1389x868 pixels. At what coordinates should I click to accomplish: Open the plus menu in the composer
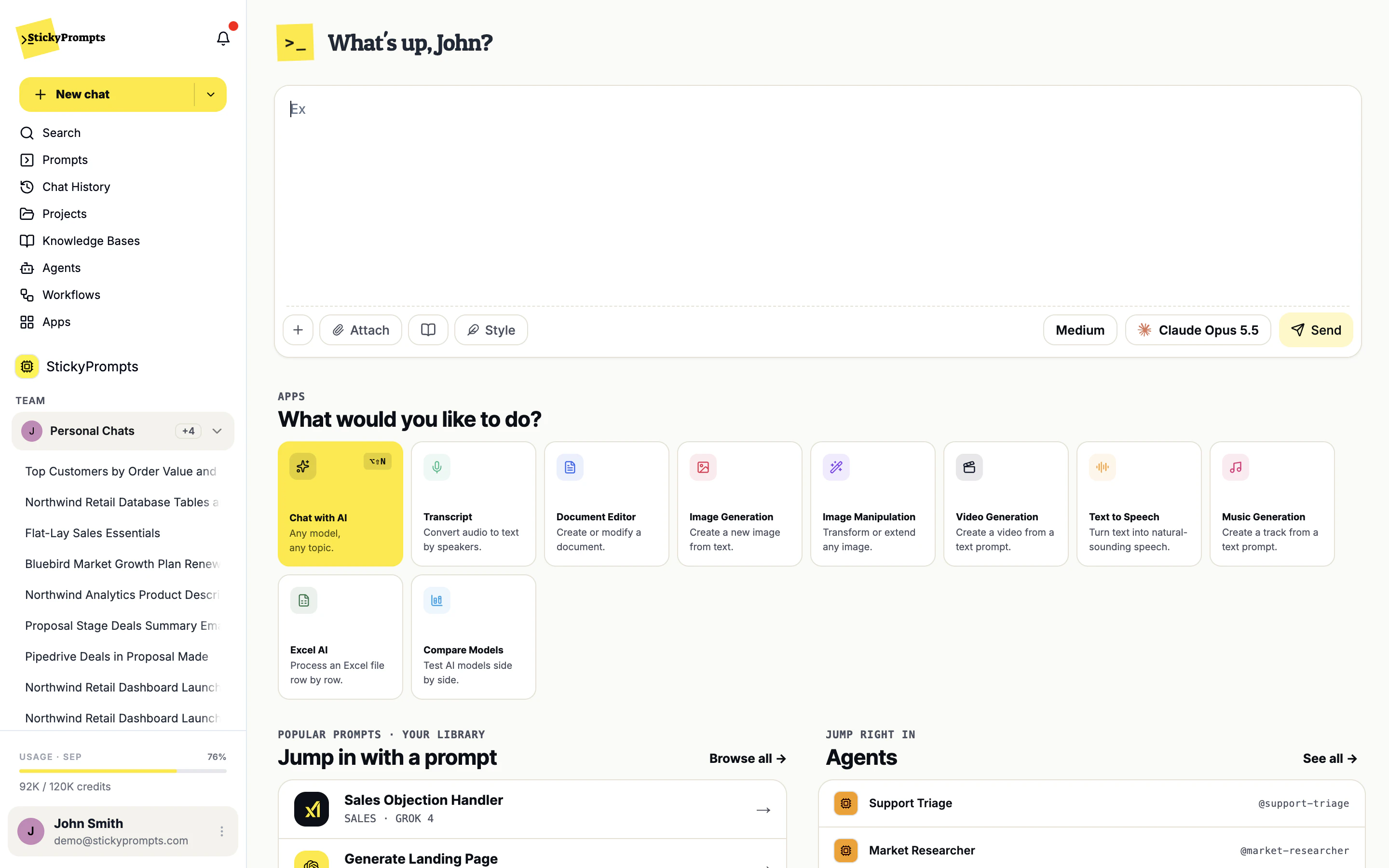coord(298,330)
